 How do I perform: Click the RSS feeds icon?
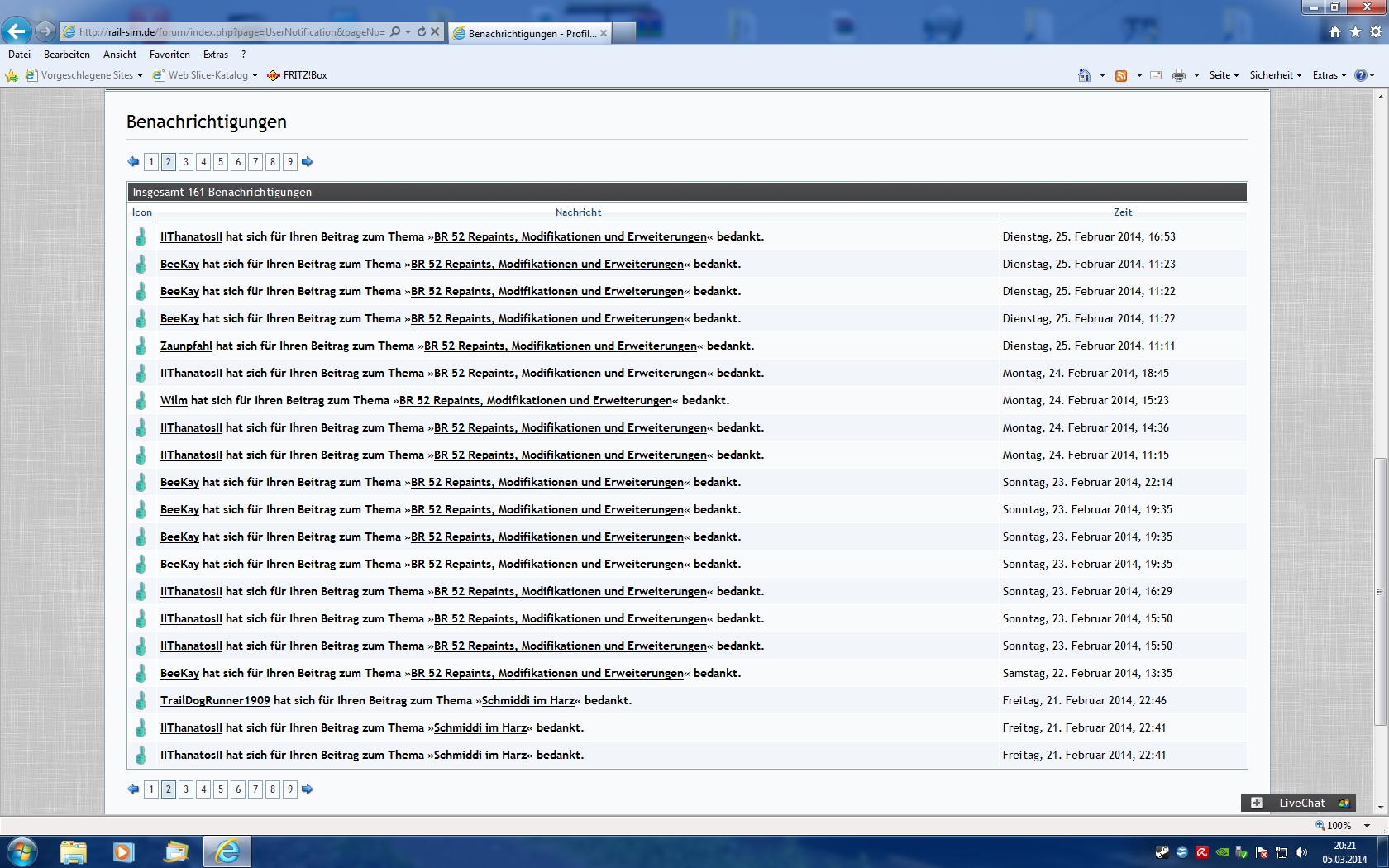coord(1121,75)
